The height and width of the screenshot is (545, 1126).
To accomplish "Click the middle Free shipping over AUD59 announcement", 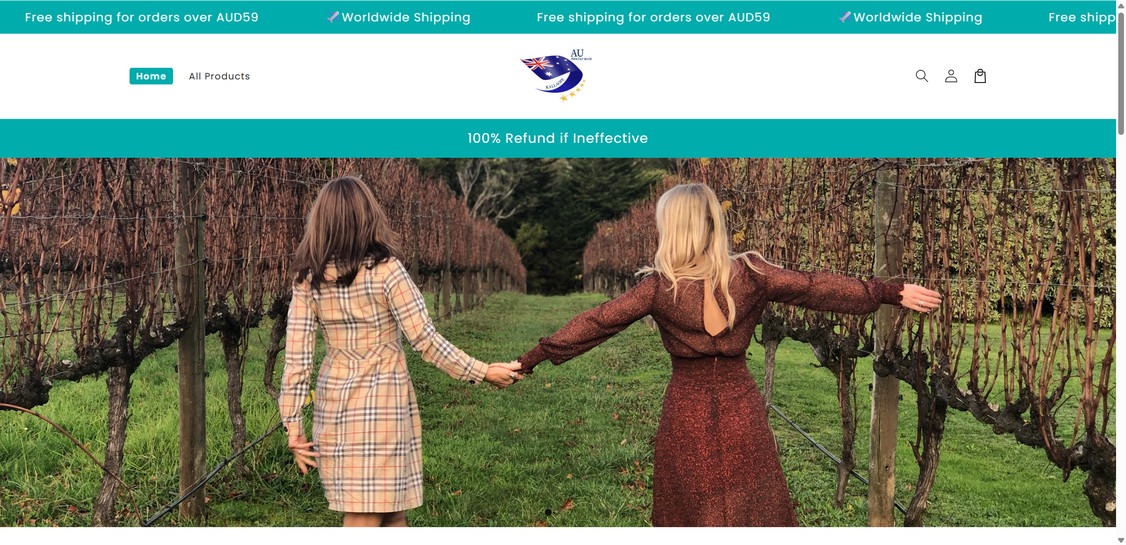I will [653, 17].
